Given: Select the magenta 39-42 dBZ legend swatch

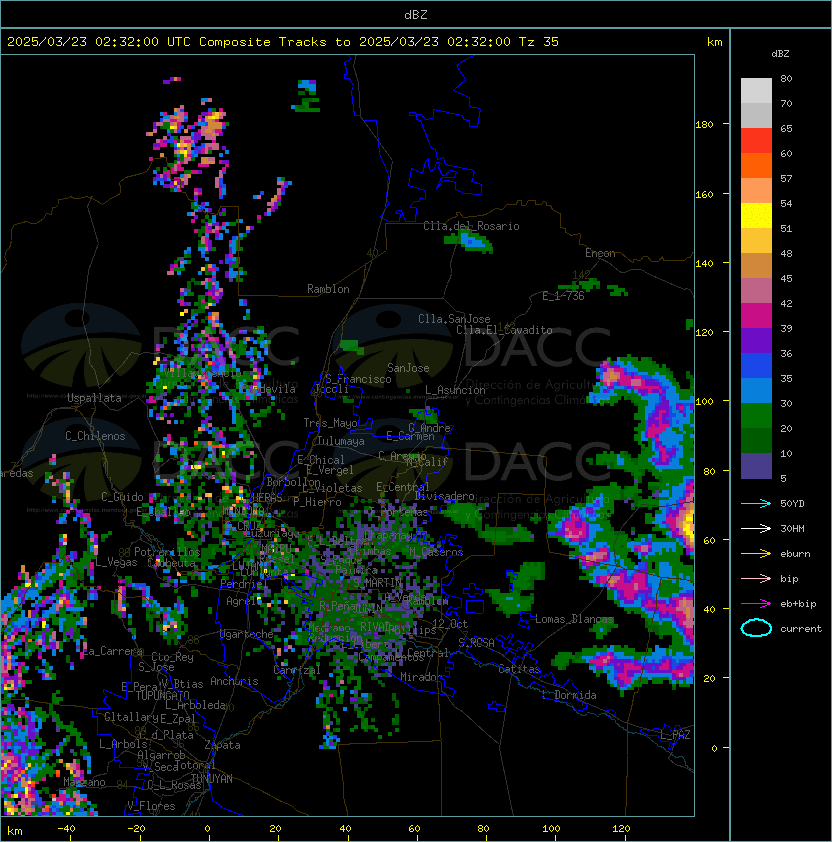Looking at the screenshot, I should (x=756, y=316).
